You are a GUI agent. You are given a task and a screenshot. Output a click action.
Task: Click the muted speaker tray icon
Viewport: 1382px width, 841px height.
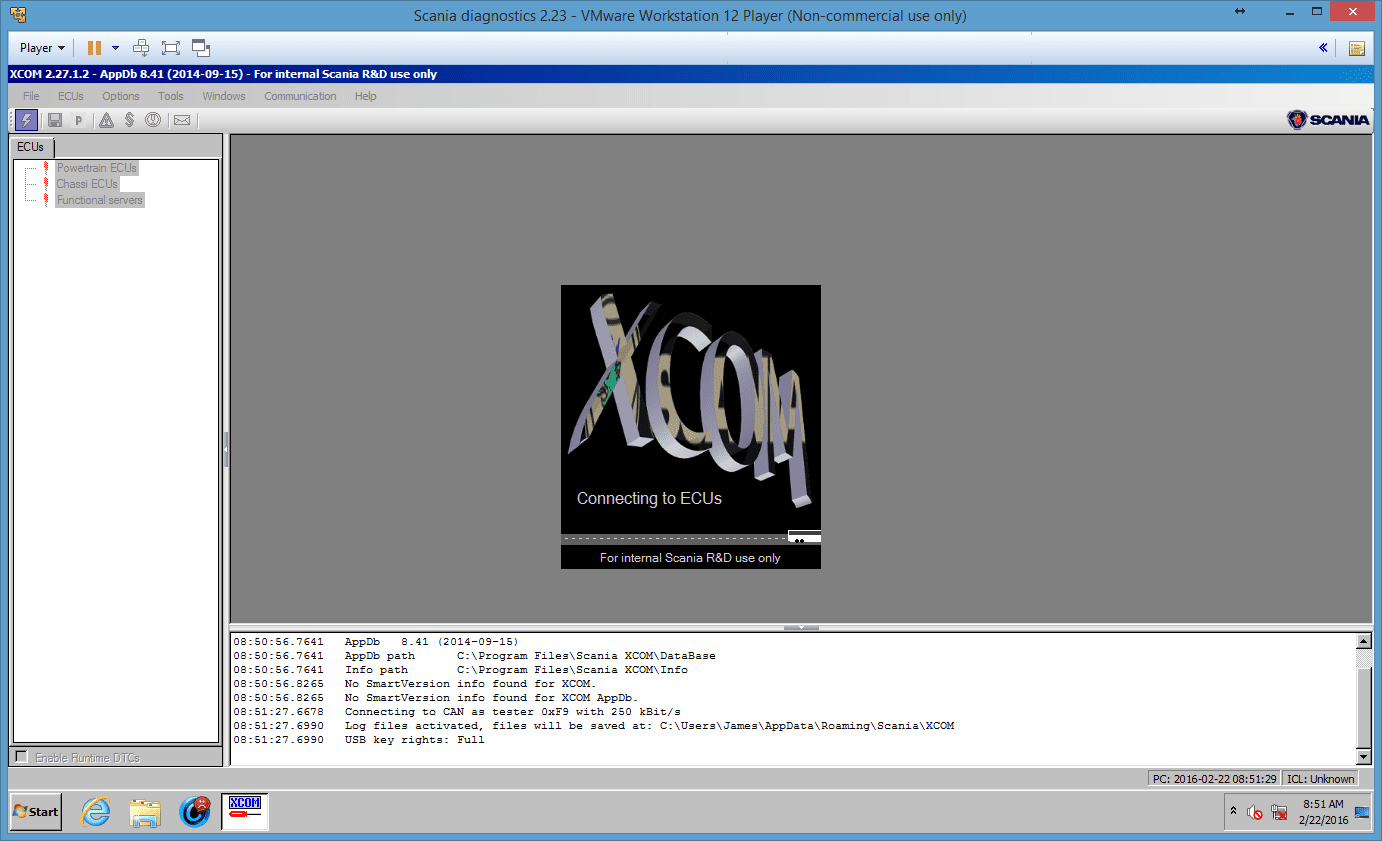pyautogui.click(x=1255, y=813)
